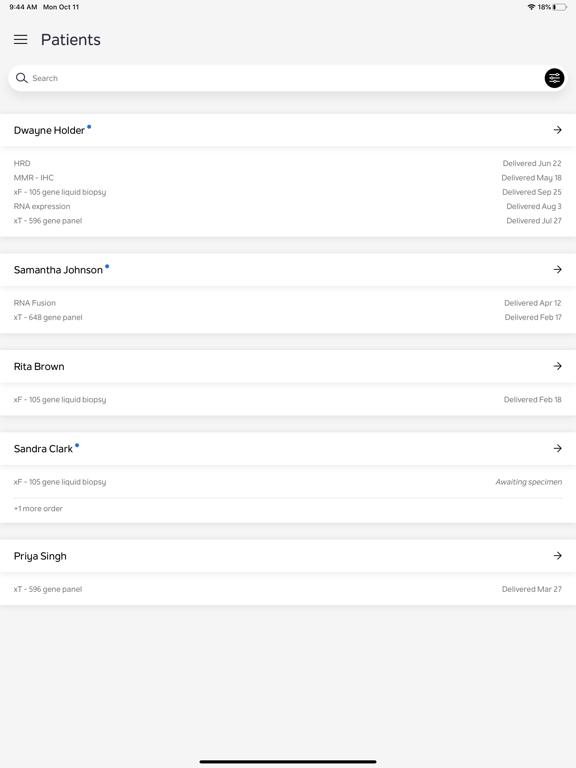The image size is (576, 768).
Task: Open Priya Singh's xT - 596 gene panel
Action: tap(288, 589)
